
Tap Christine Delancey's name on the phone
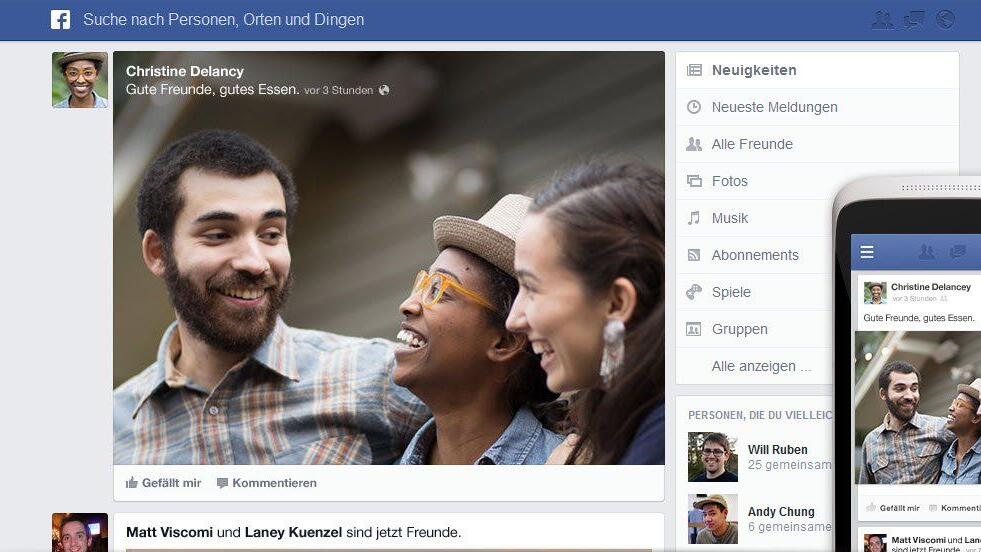931,287
